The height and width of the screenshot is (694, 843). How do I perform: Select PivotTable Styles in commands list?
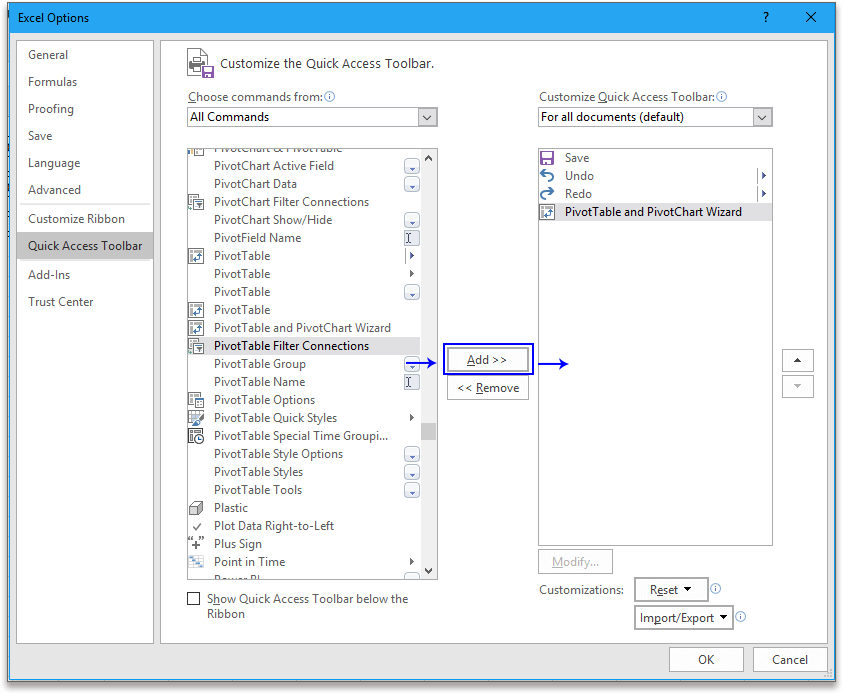click(x=304, y=472)
